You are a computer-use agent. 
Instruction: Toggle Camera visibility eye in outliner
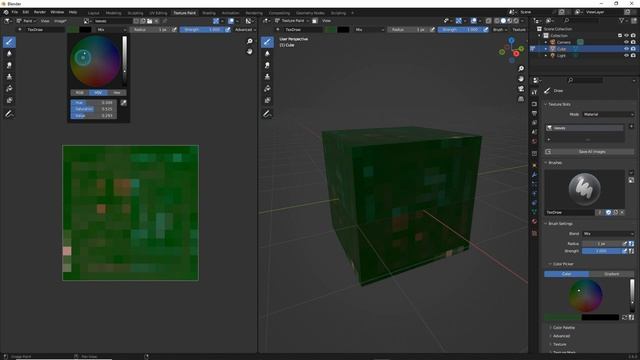[626, 42]
